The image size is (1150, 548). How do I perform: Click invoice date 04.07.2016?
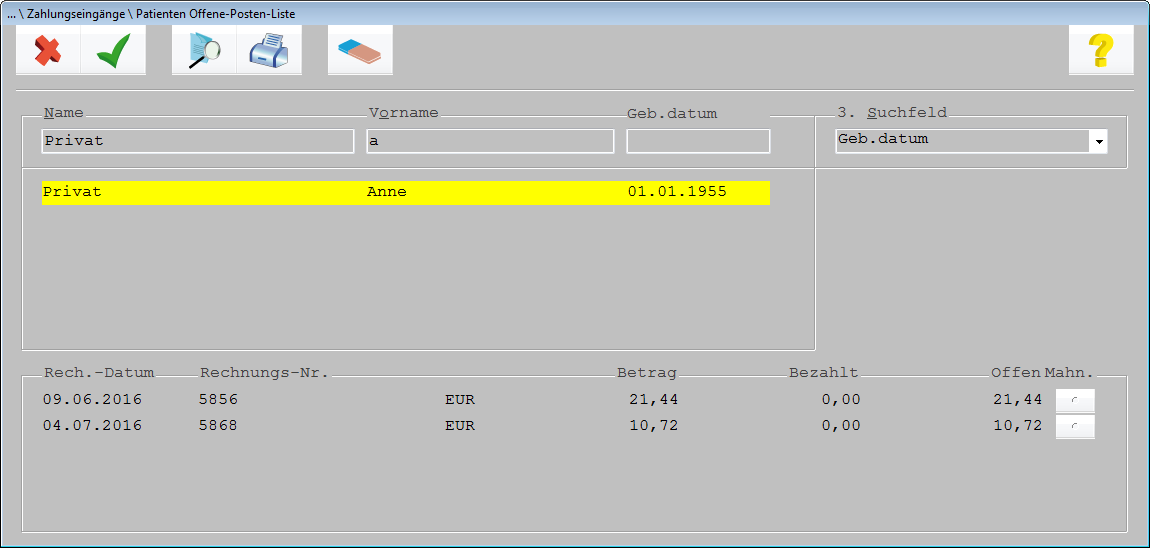click(92, 425)
